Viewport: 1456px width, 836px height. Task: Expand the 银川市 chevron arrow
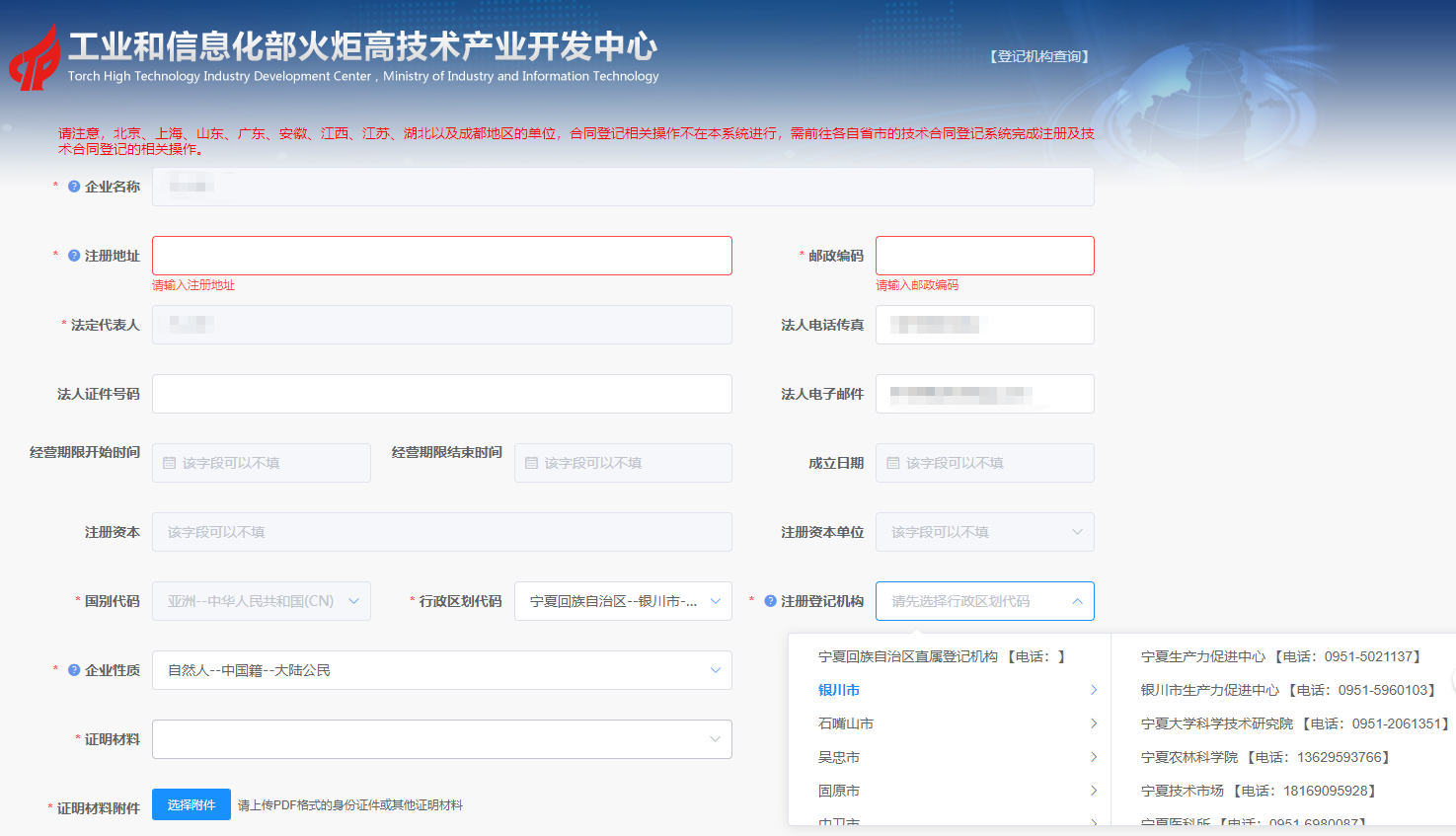(x=1093, y=690)
